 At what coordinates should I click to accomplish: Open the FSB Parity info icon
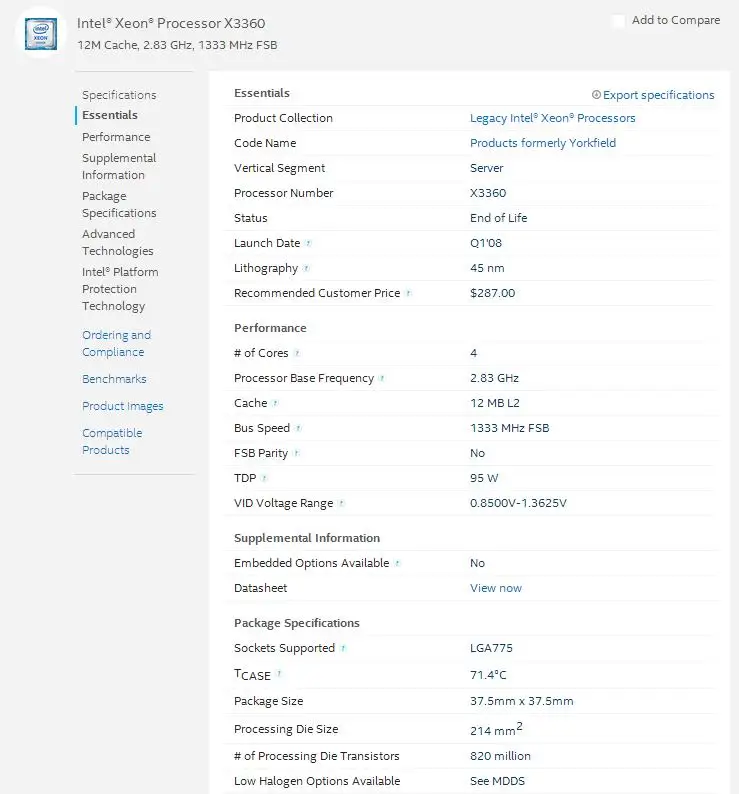point(296,453)
